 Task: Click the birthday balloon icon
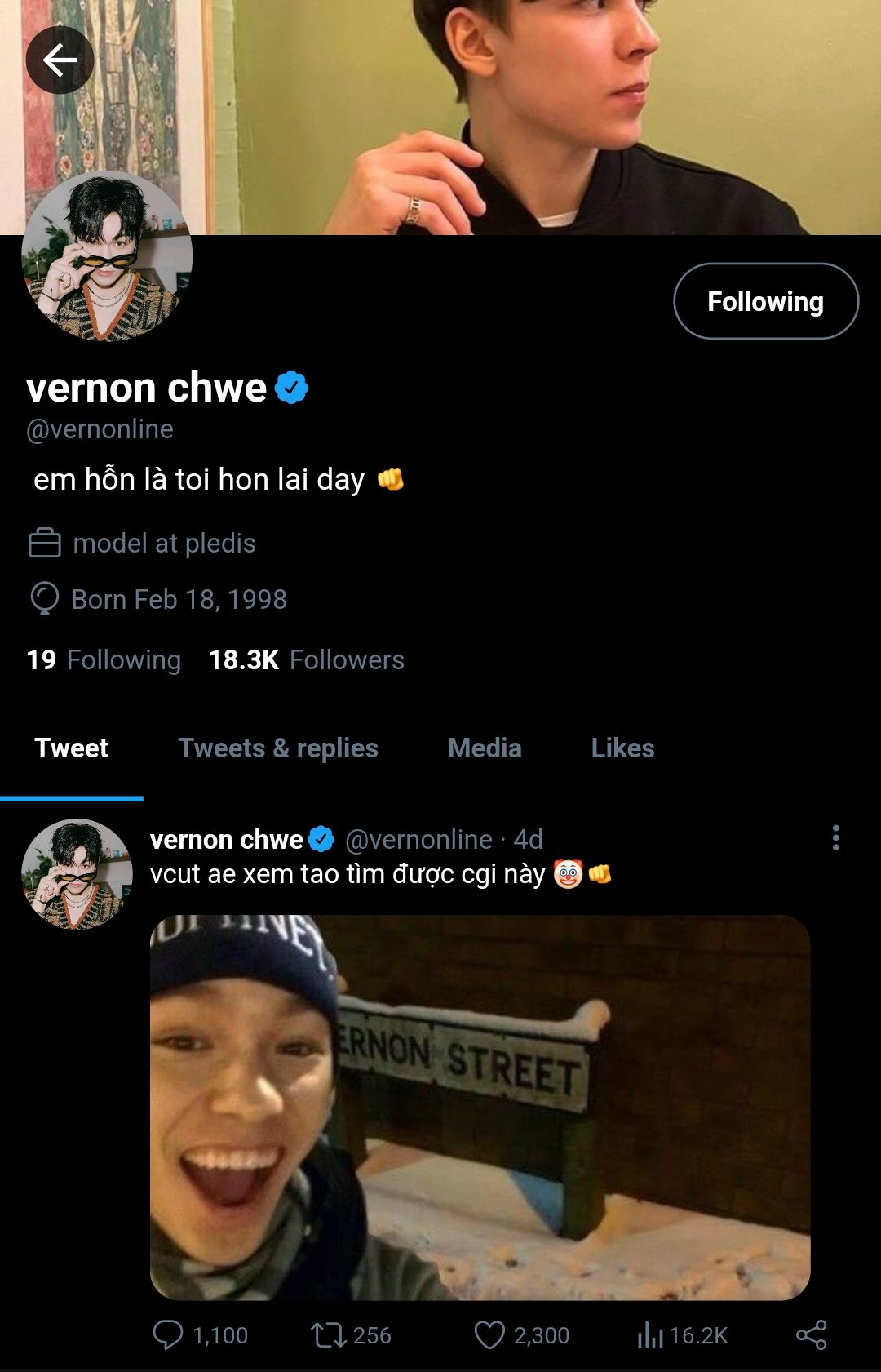tap(45, 598)
